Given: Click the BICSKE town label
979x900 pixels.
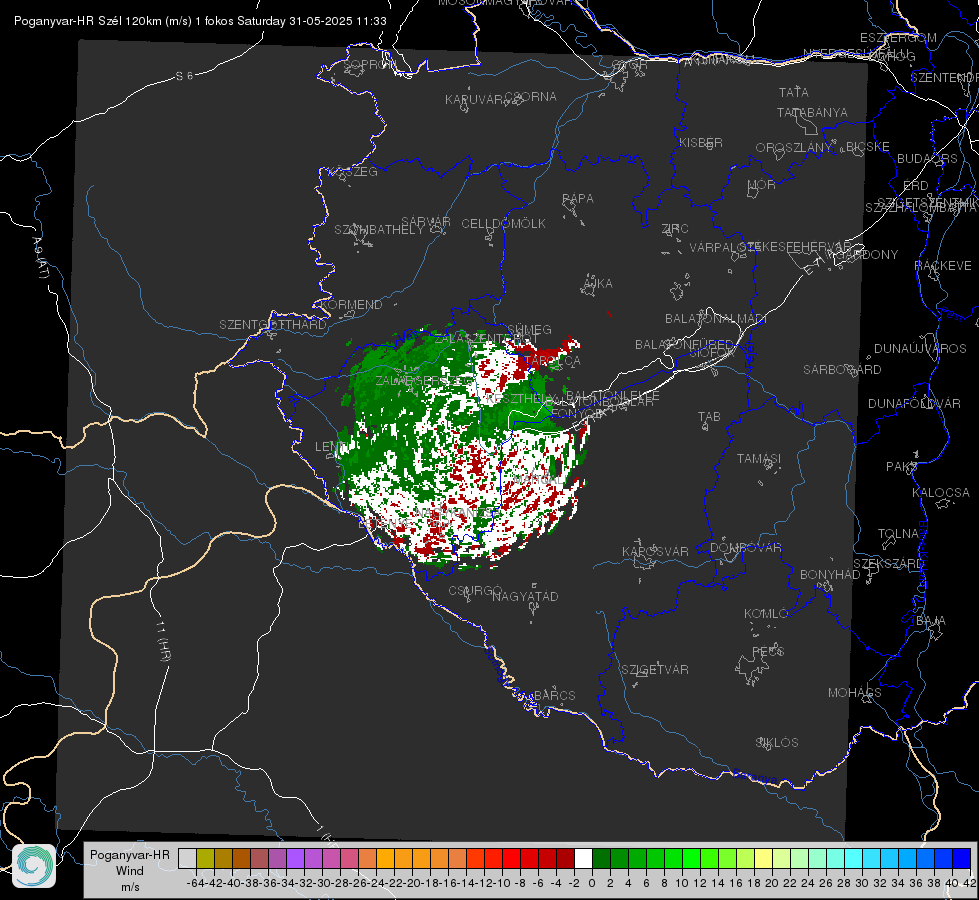Looking at the screenshot, I should [868, 147].
